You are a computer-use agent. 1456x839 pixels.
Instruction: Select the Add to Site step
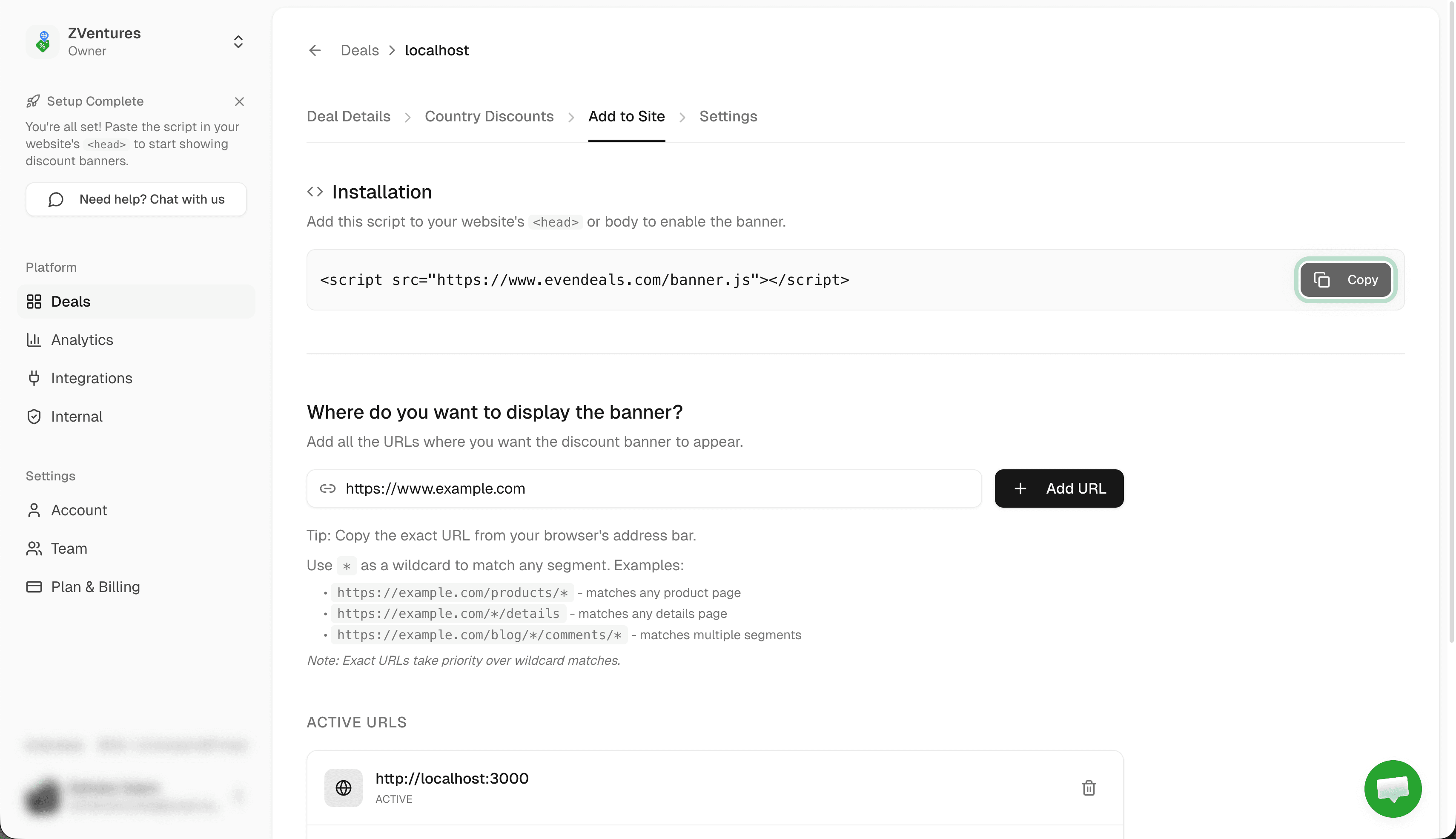[x=627, y=116]
